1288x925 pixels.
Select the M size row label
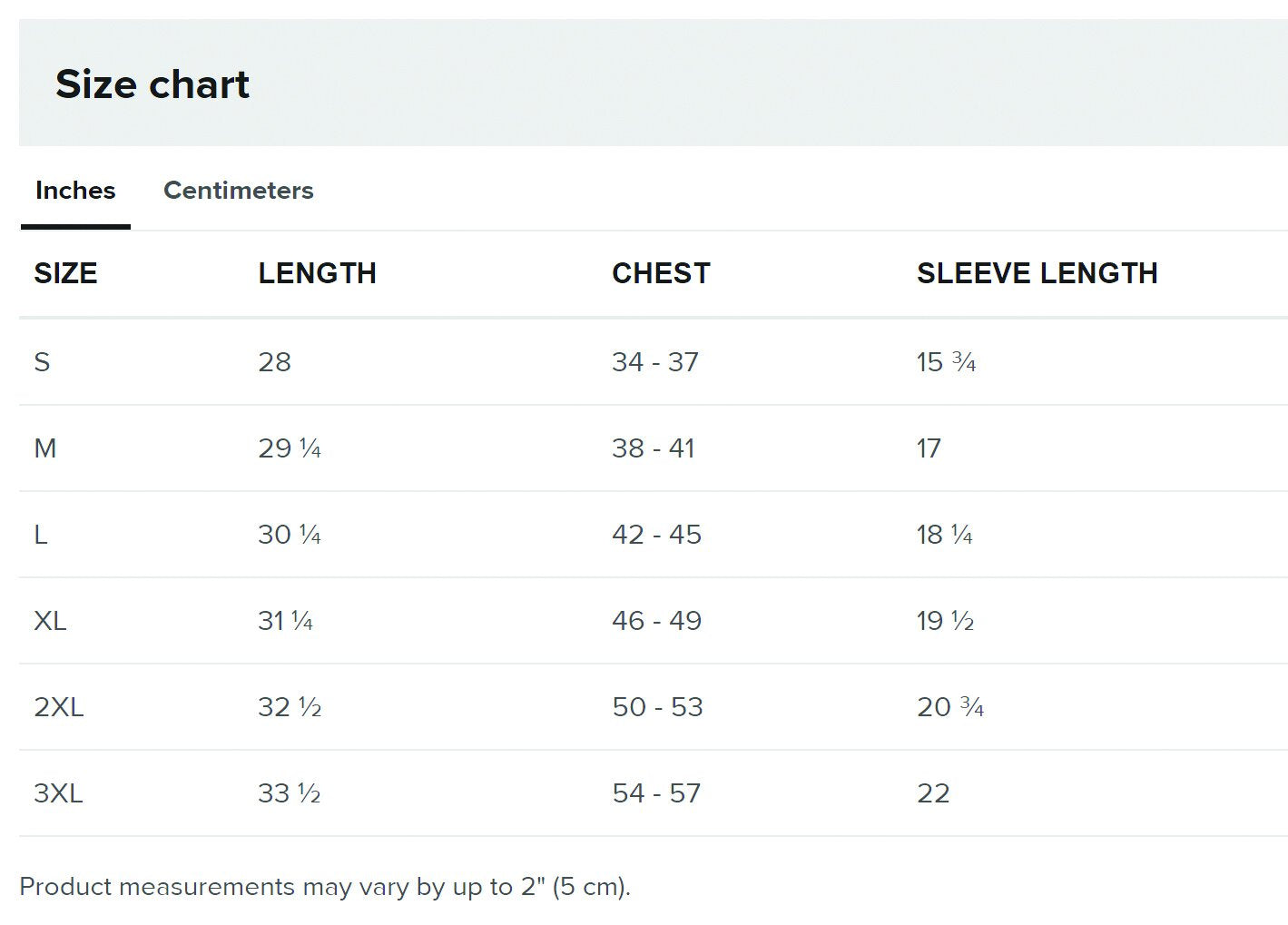[x=45, y=448]
